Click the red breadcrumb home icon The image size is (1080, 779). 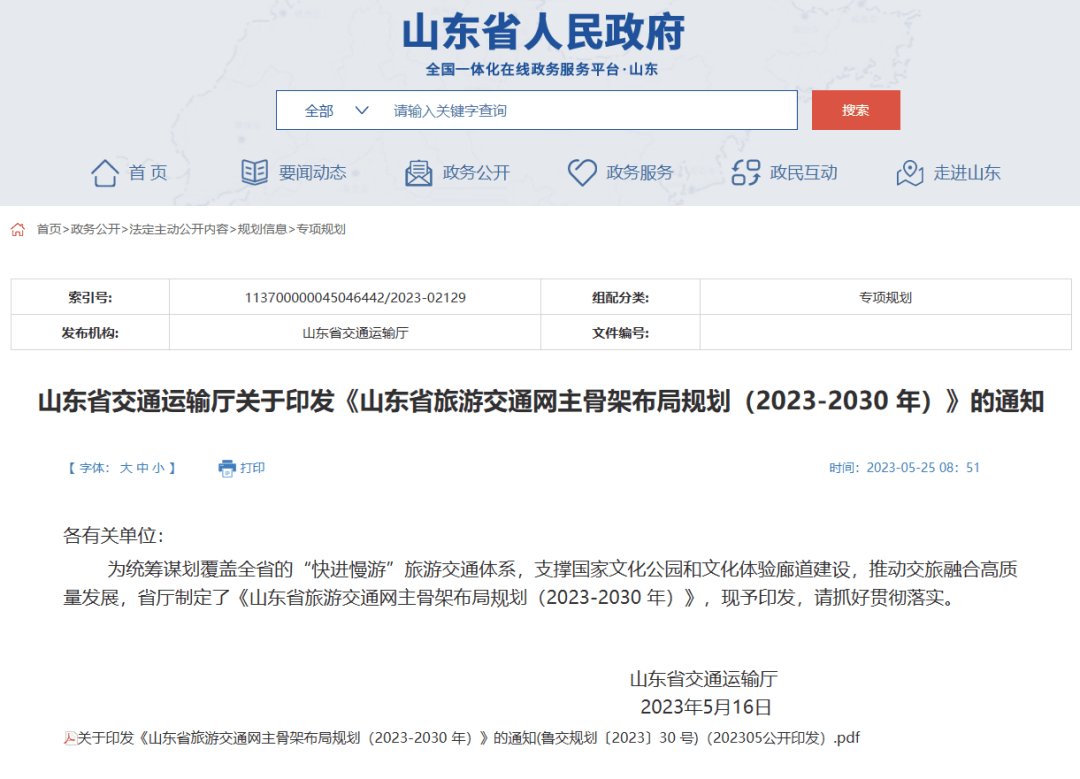pyautogui.click(x=18, y=230)
